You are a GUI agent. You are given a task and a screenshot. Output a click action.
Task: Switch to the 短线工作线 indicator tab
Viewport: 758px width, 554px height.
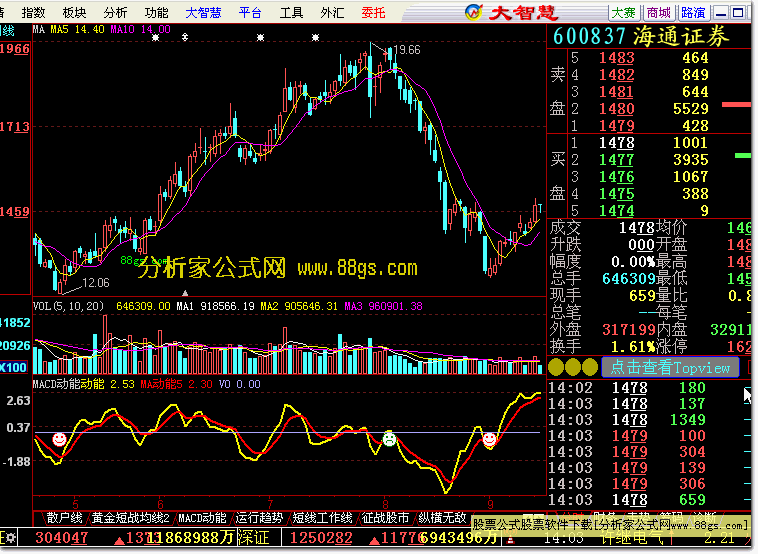pyautogui.click(x=322, y=518)
